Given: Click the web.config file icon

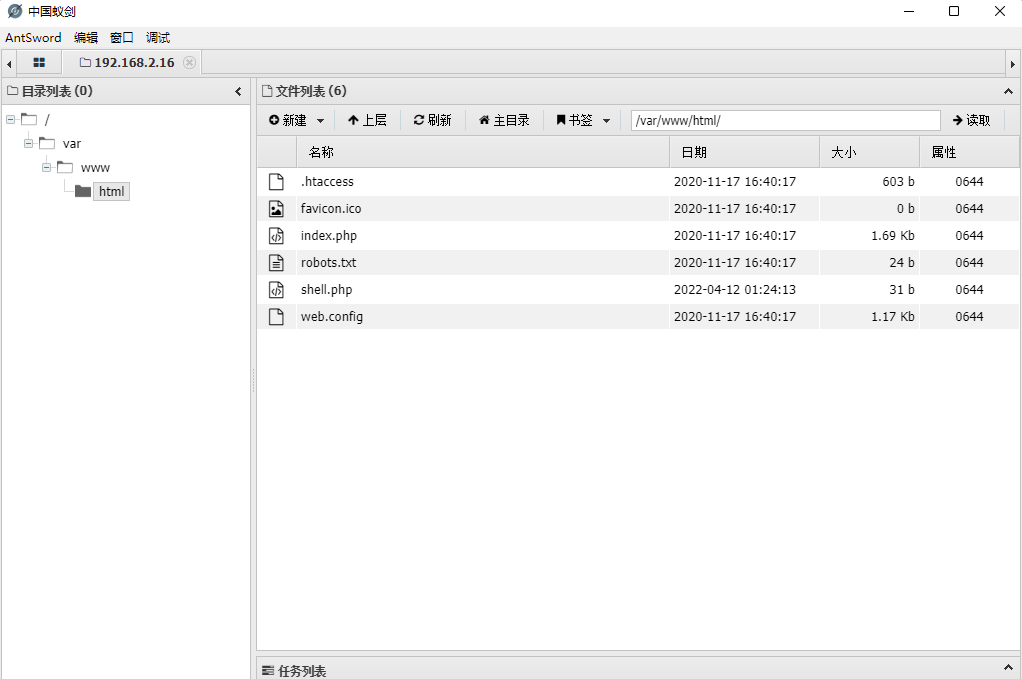Looking at the screenshot, I should click(276, 317).
